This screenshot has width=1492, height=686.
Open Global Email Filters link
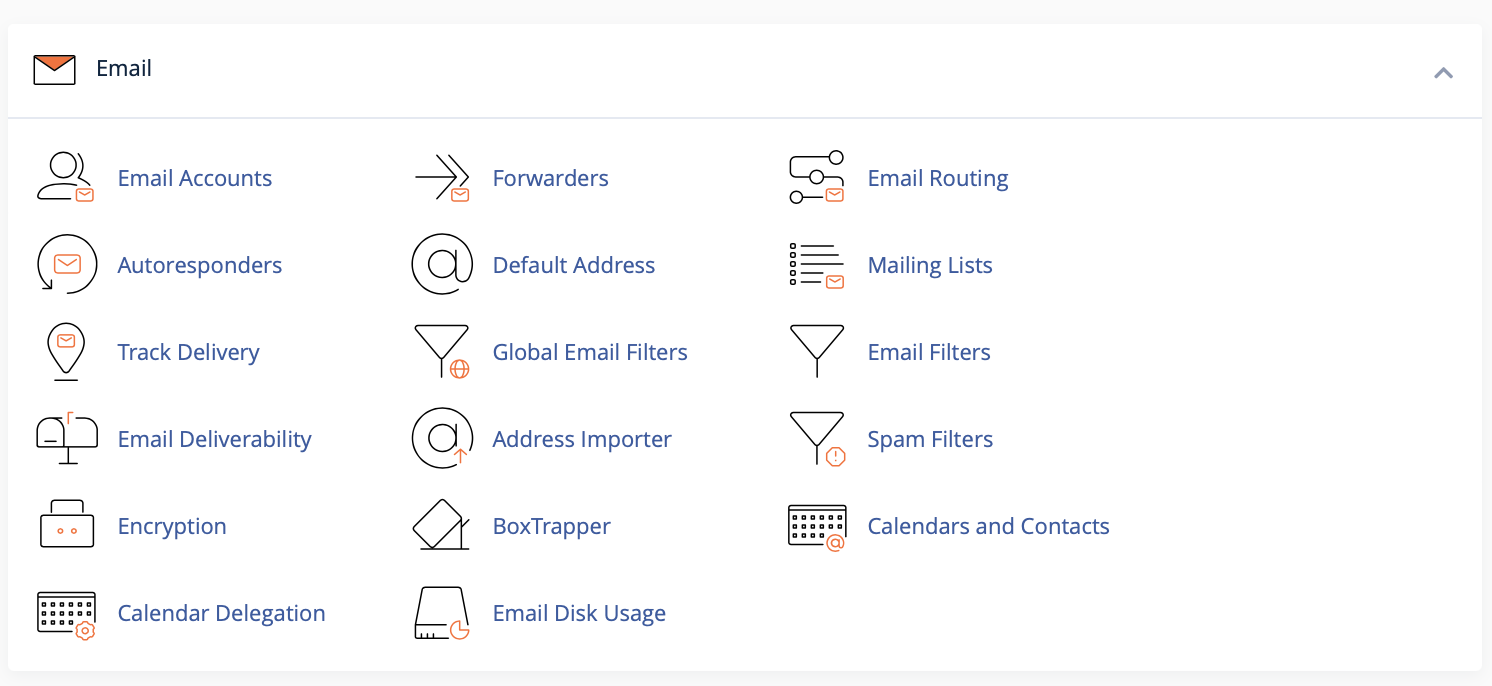(590, 352)
